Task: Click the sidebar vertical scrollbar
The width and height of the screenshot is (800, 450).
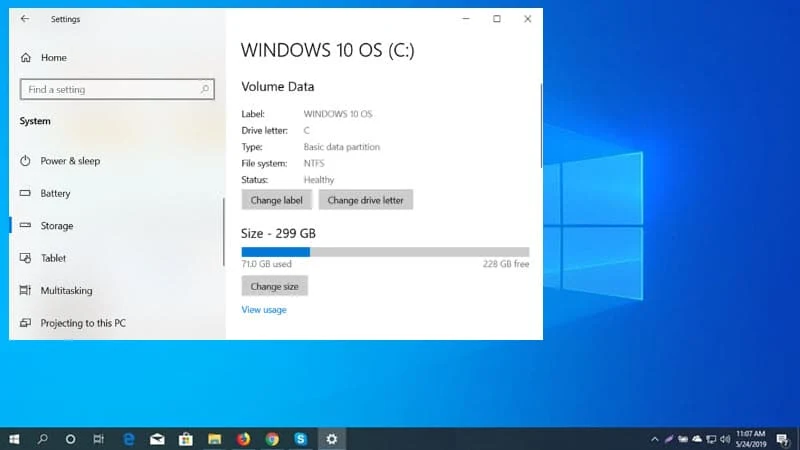Action: [x=223, y=232]
